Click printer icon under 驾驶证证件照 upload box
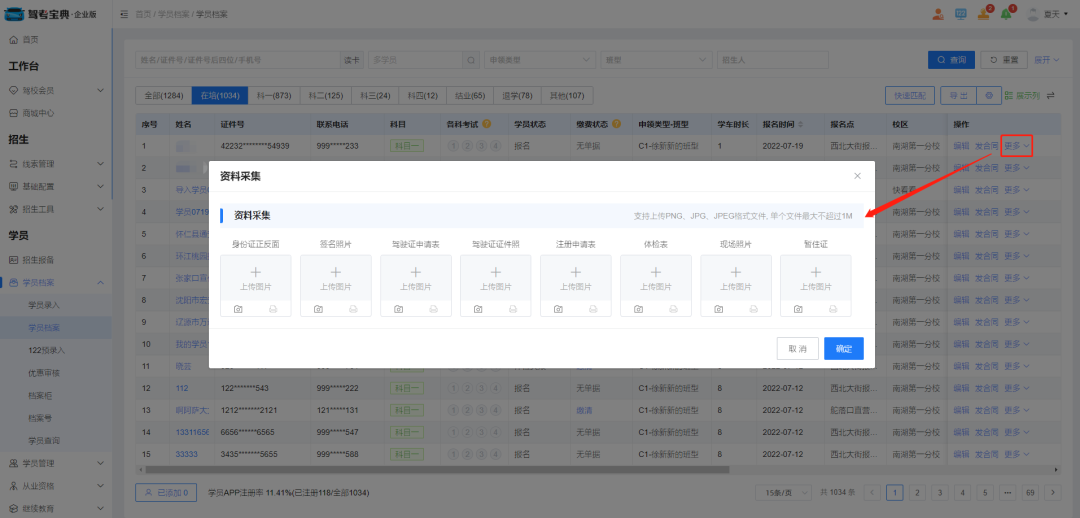Image resolution: width=1080 pixels, height=518 pixels. pos(513,309)
